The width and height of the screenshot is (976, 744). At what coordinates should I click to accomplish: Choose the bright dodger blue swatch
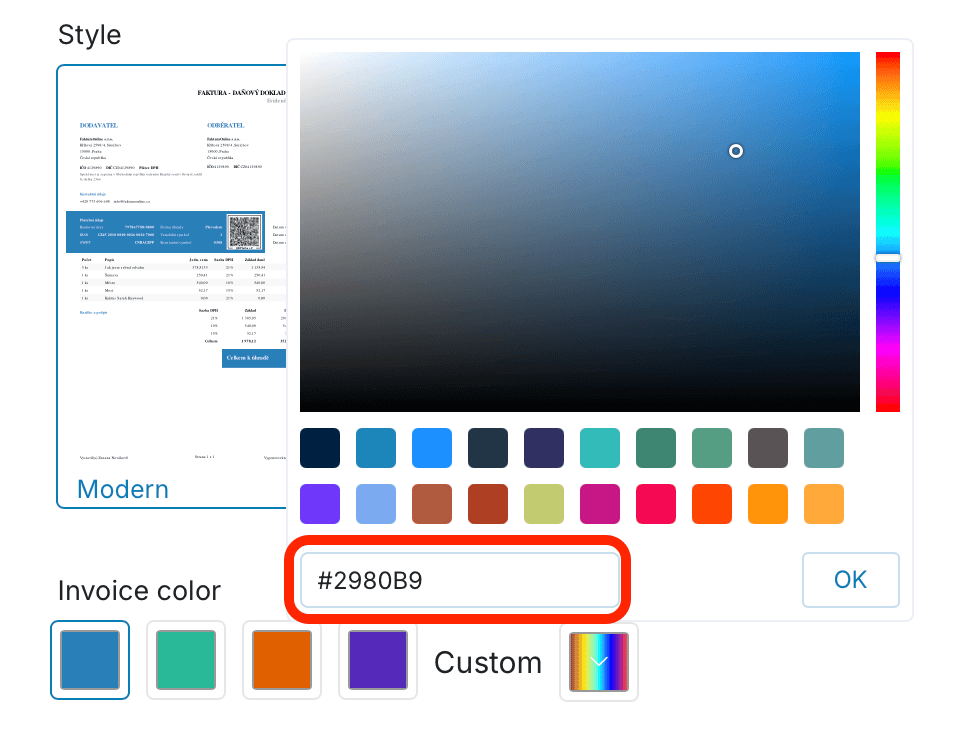(432, 448)
